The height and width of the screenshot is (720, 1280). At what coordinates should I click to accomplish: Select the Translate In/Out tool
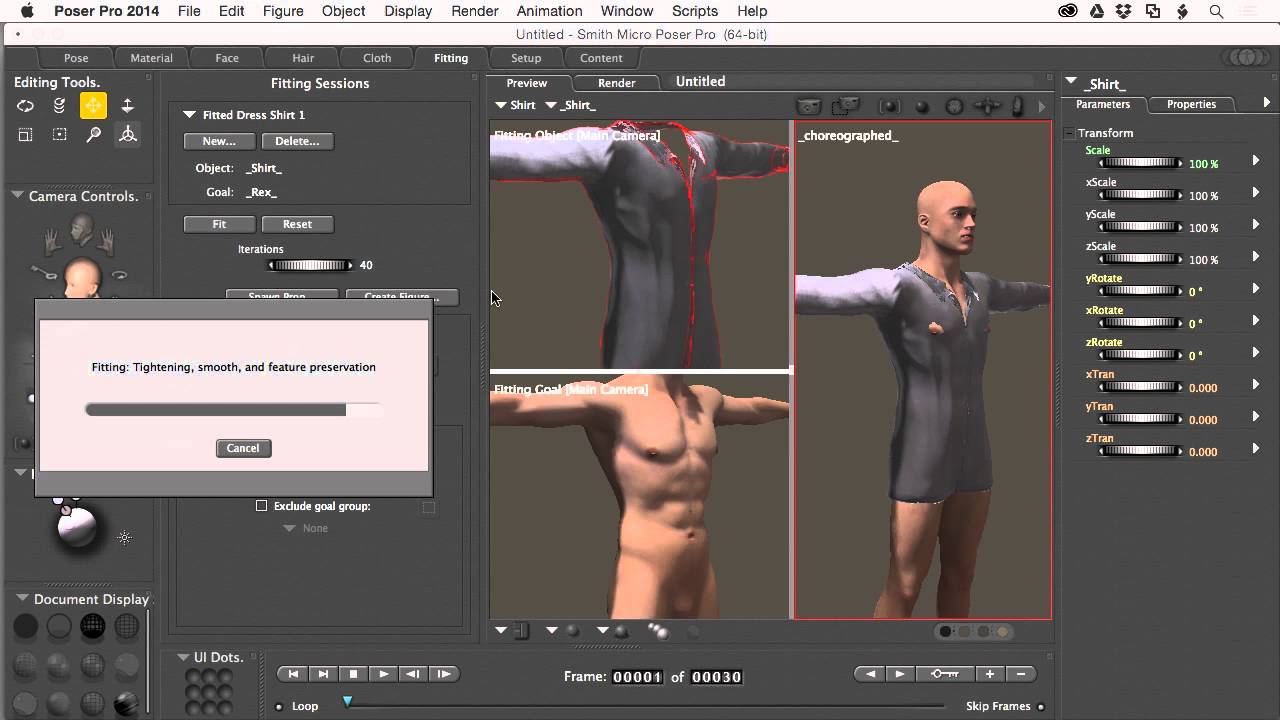click(x=127, y=106)
